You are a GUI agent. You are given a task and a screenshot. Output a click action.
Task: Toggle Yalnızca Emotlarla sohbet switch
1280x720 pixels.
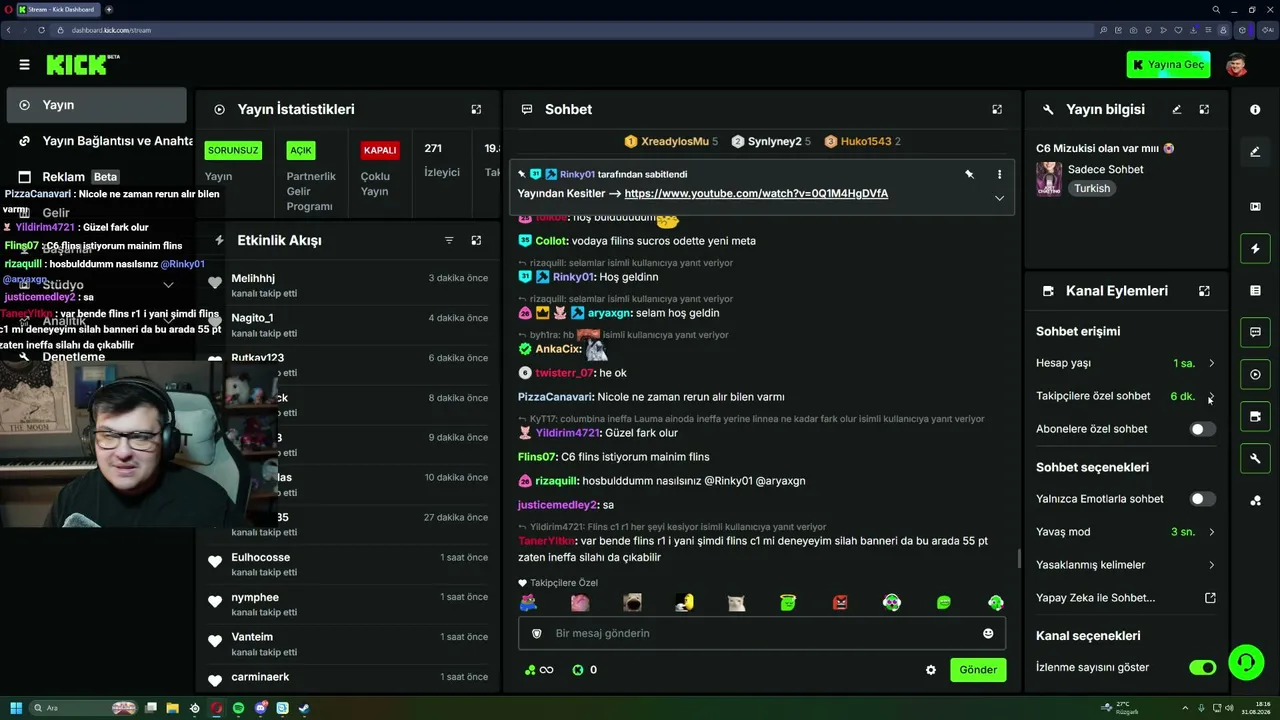[1202, 499]
